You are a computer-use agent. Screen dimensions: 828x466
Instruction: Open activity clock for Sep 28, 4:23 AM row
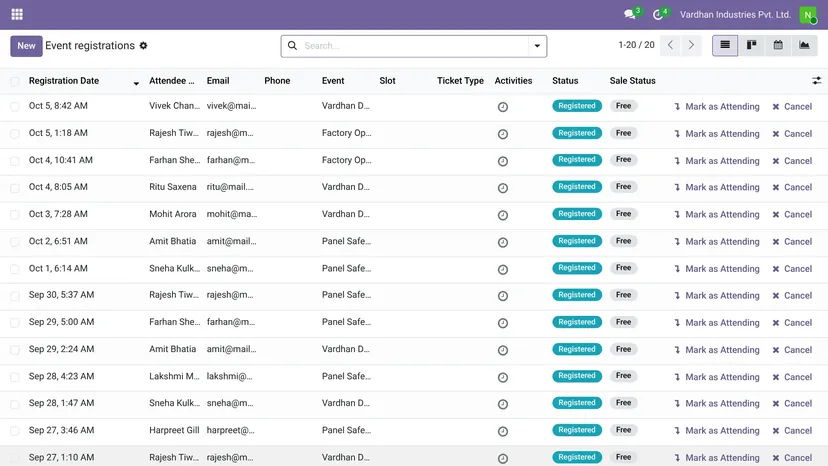(503, 377)
